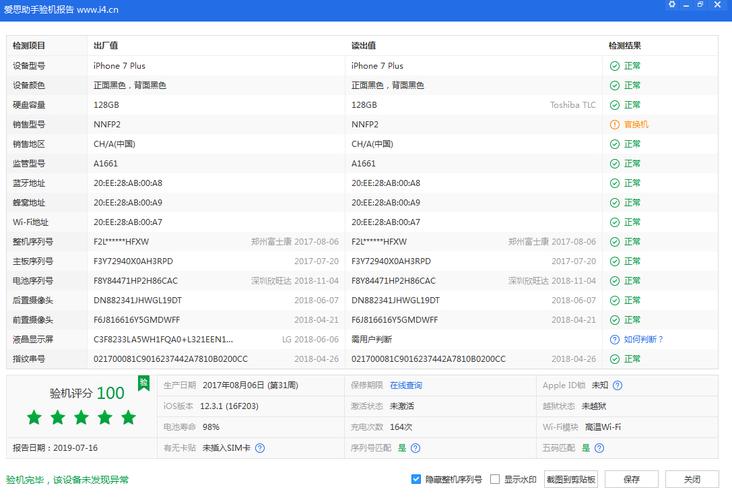Click the green check icon for 销售地区

pos(615,144)
